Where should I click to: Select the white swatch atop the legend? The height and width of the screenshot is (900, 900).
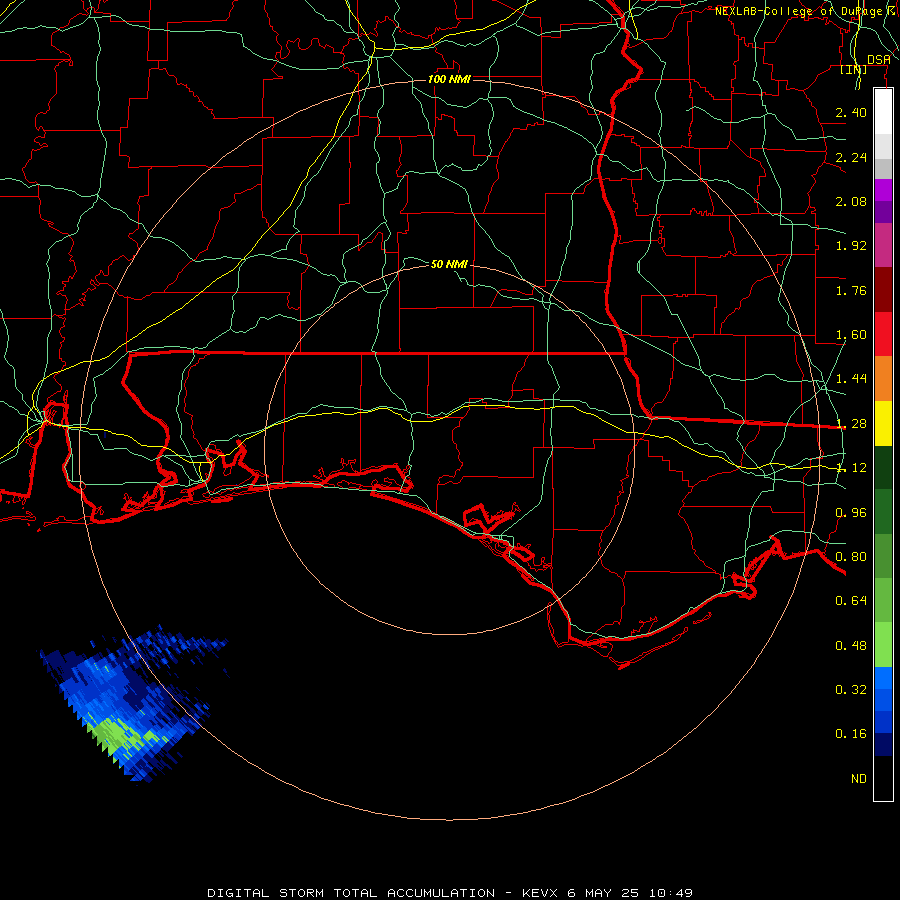(883, 111)
